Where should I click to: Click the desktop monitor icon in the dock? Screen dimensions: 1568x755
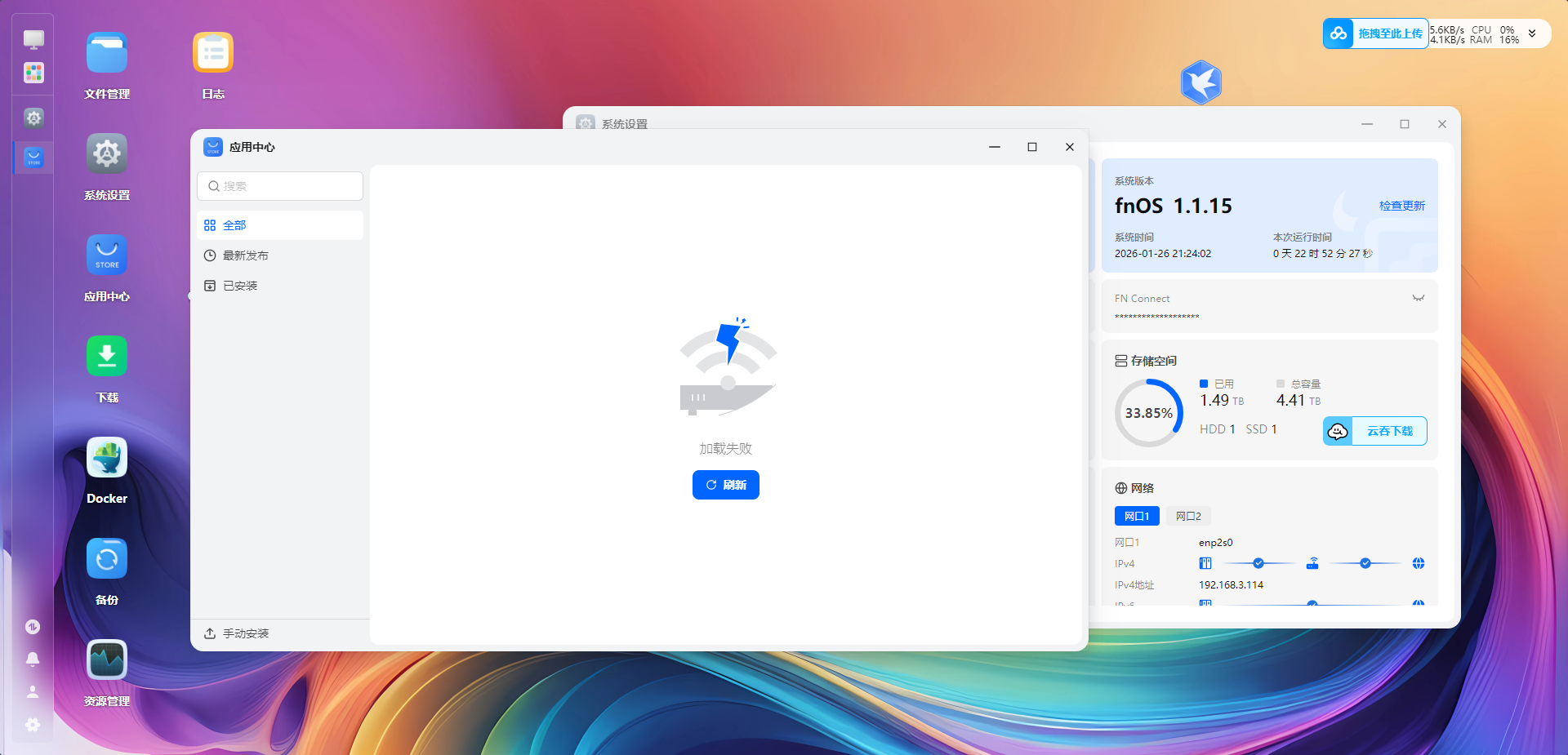tap(33, 39)
